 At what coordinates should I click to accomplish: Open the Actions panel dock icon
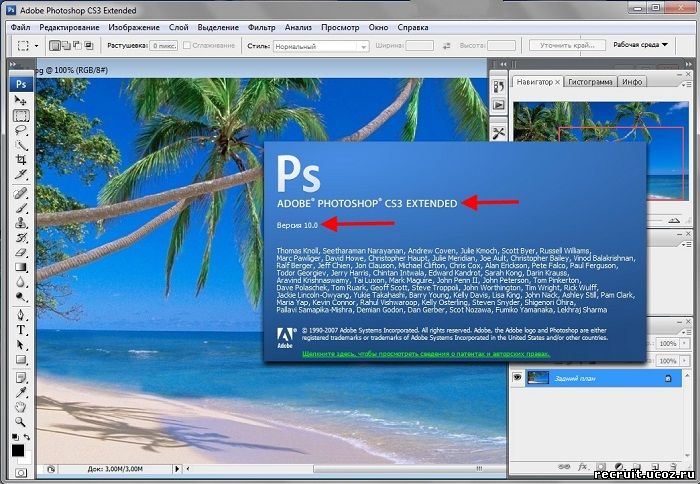tap(499, 105)
